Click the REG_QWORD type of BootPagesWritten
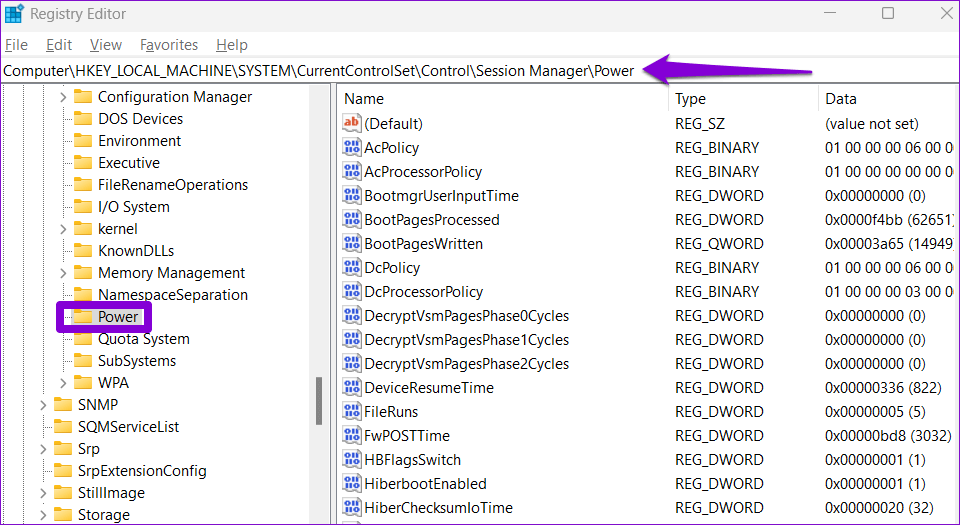This screenshot has width=960, height=525. (x=719, y=244)
